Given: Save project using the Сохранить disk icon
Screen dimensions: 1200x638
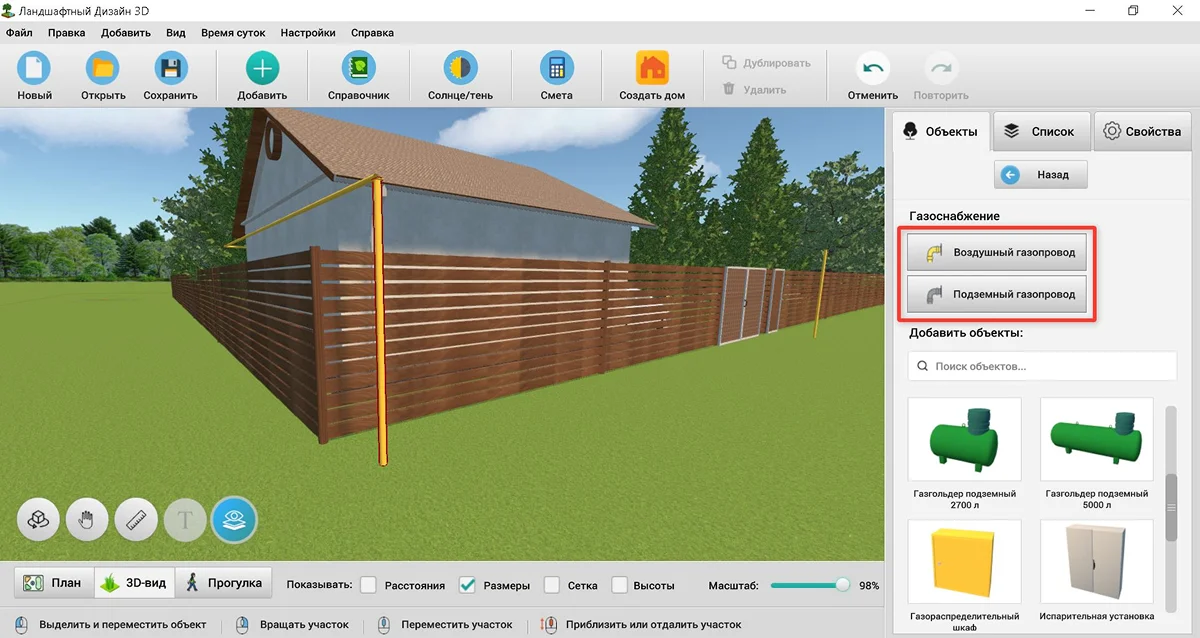Looking at the screenshot, I should tap(171, 69).
